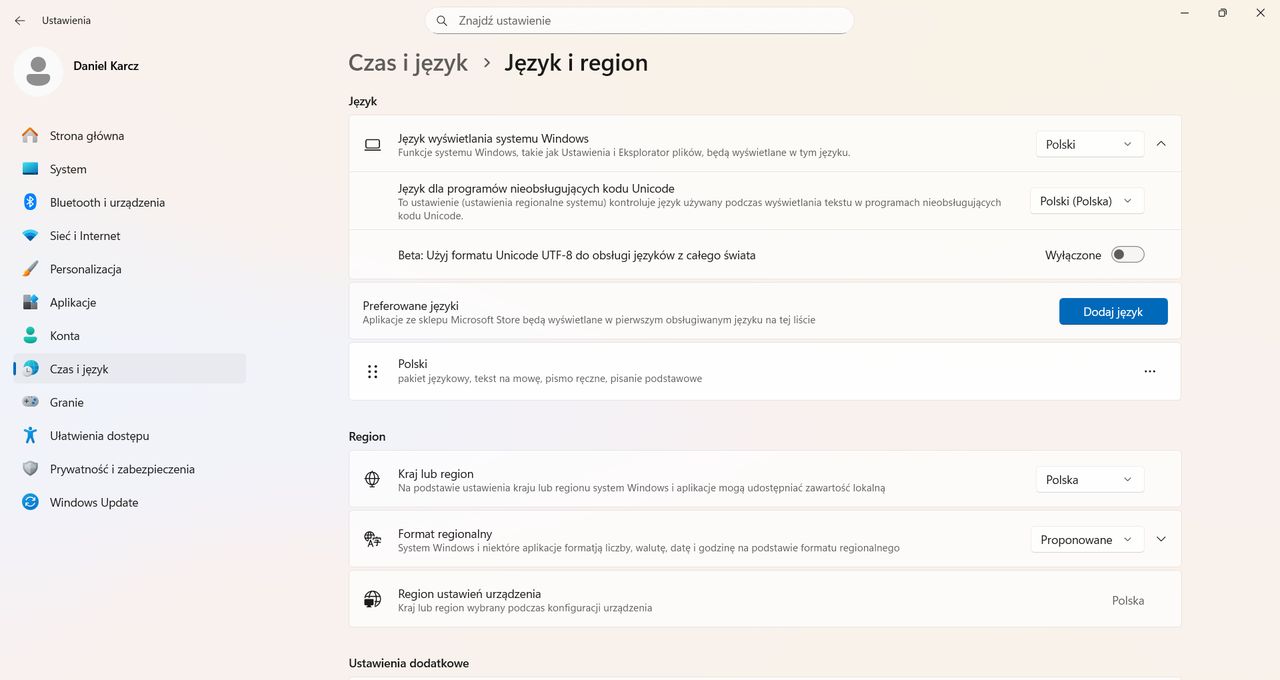This screenshot has height=680, width=1280.
Task: Select the Prywatność i zabezpieczenia icon
Action: [30, 468]
